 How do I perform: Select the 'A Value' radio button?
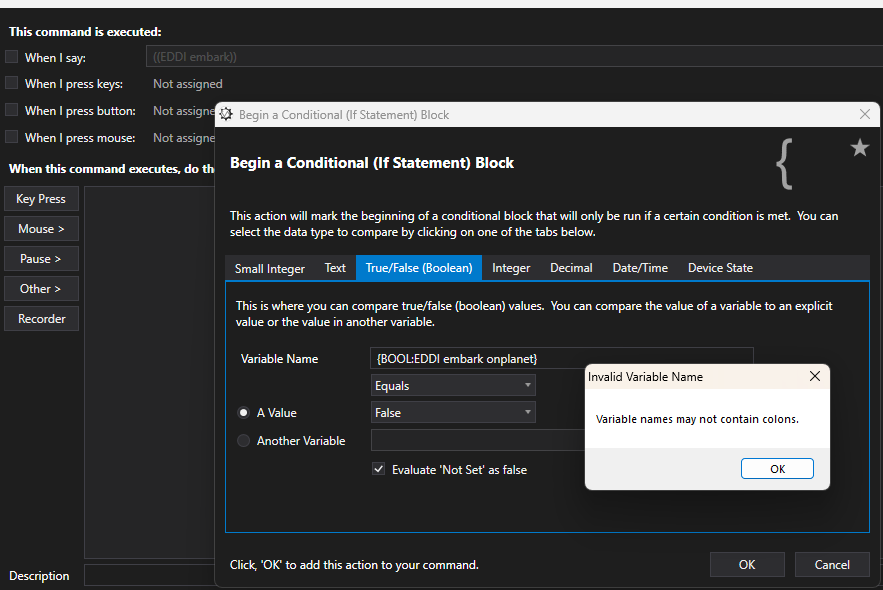(243, 413)
